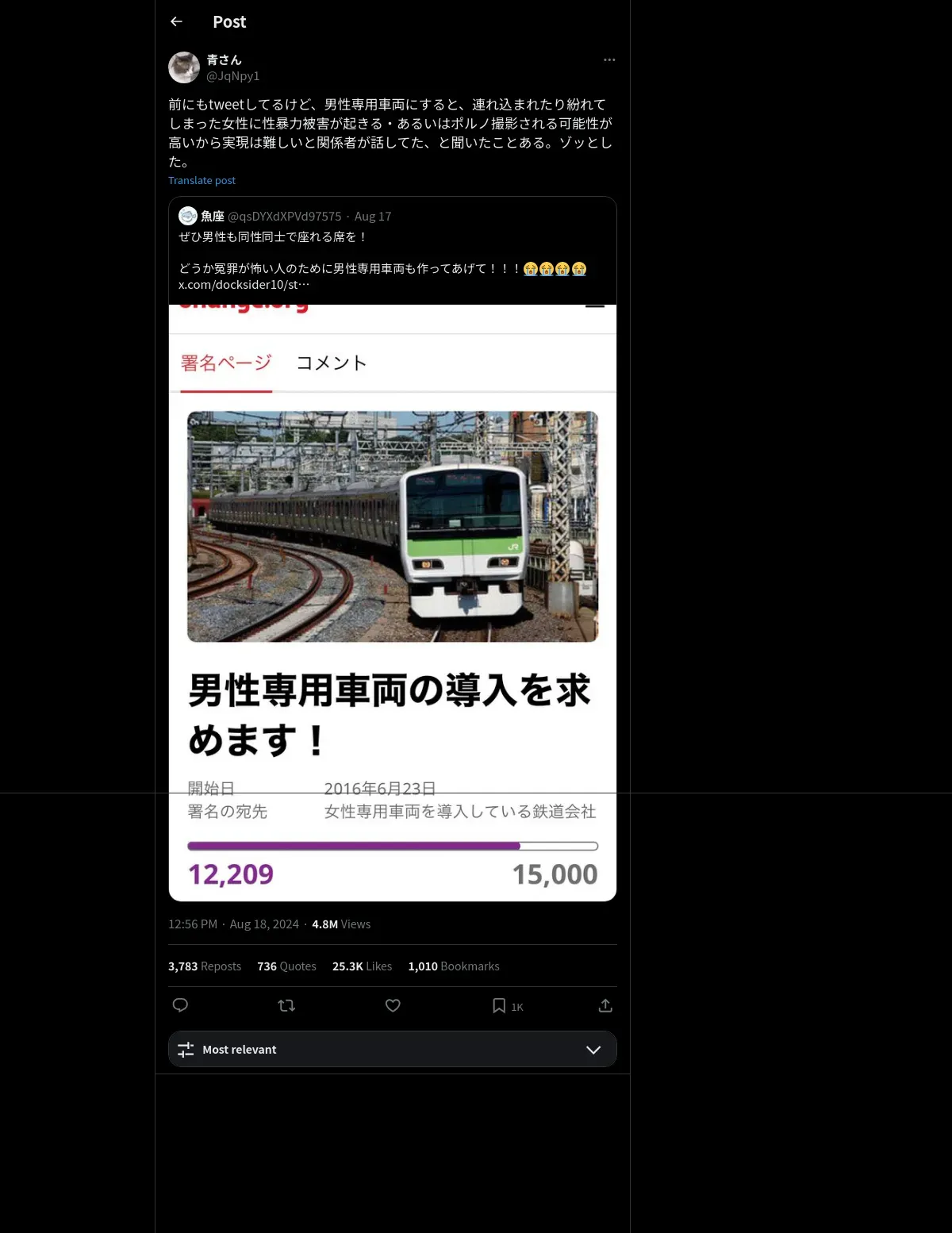Open the three-dot more options menu
Viewport: 952px width, 1233px height.
pyautogui.click(x=609, y=60)
